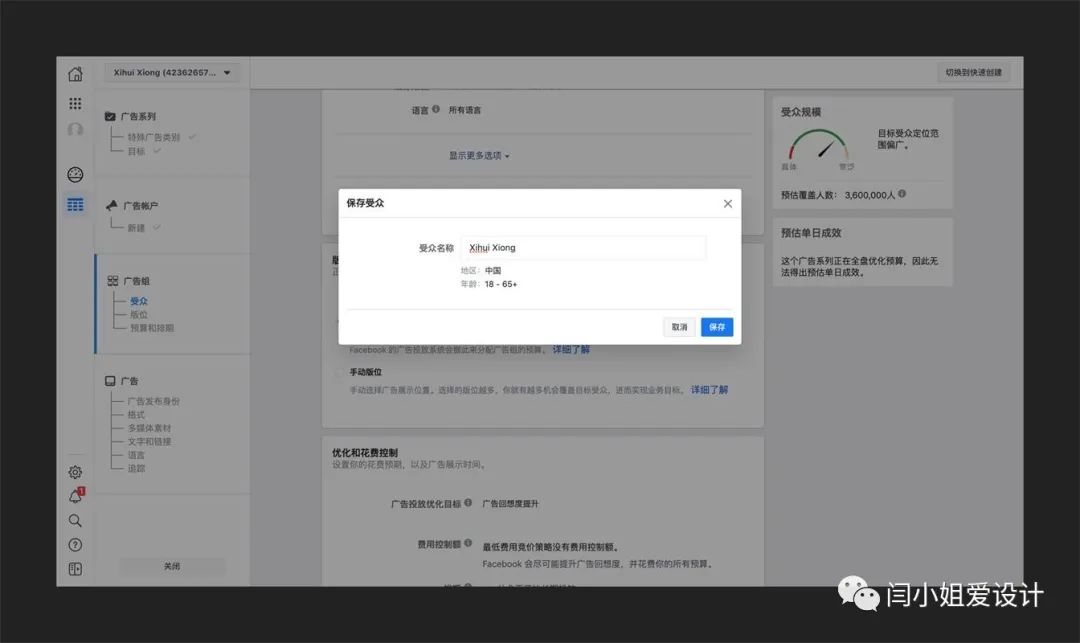Click the search magnifier icon in the rail
The height and width of the screenshot is (643, 1080).
click(x=75, y=520)
